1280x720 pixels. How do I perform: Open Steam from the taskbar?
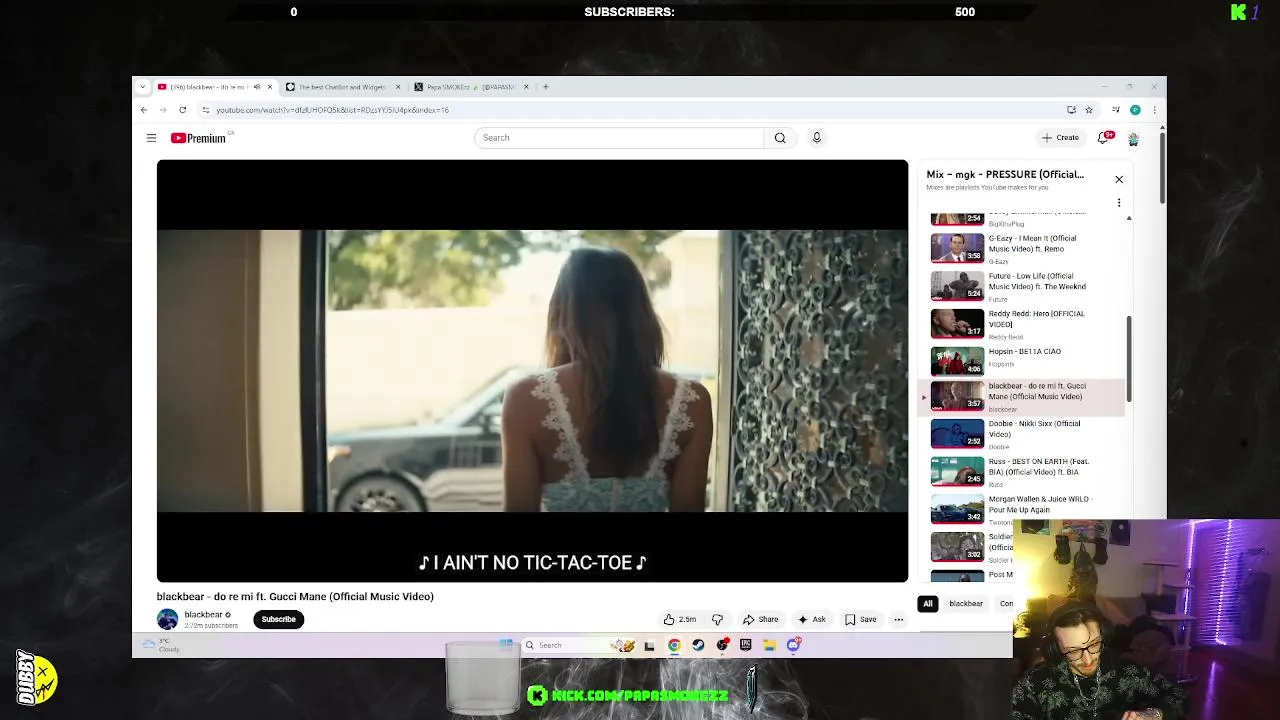point(698,645)
